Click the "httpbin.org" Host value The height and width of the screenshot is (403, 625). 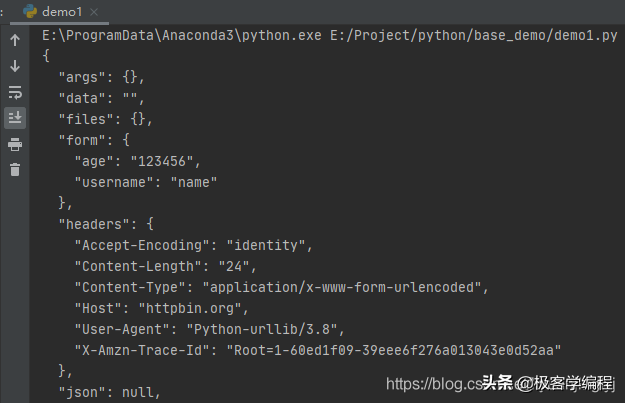[x=190, y=309]
